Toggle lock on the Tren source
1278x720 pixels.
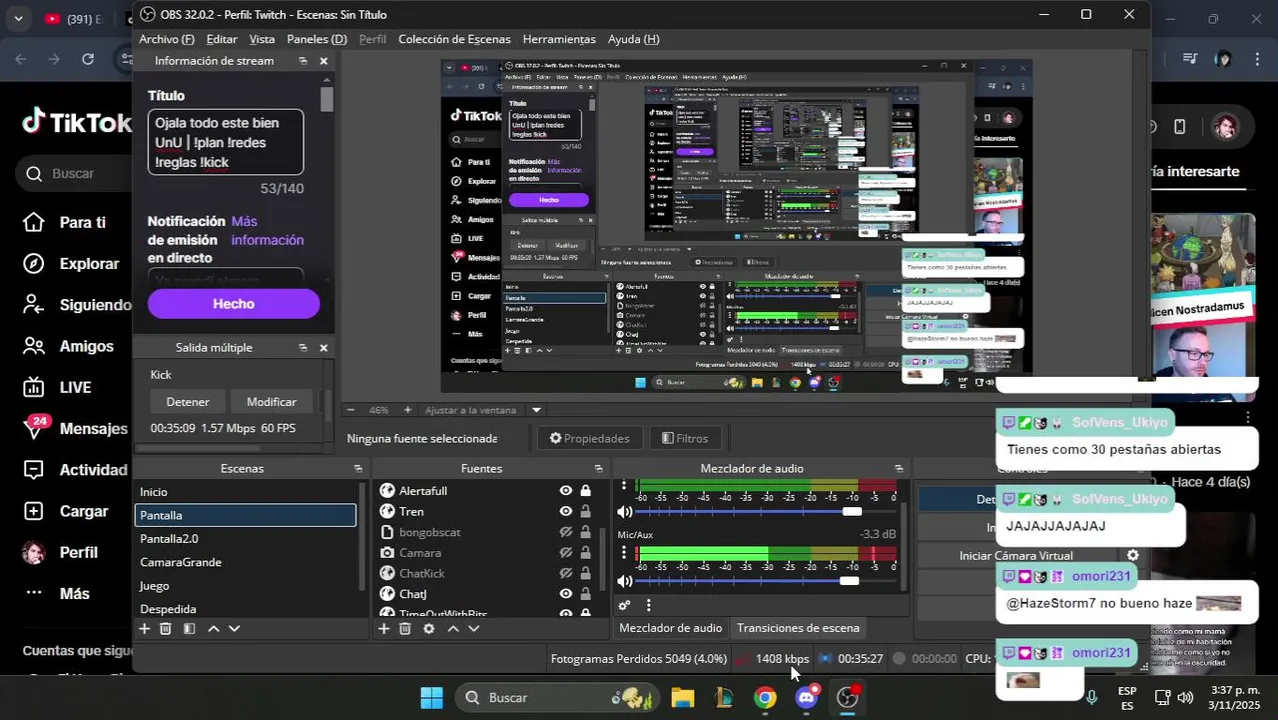tap(585, 512)
